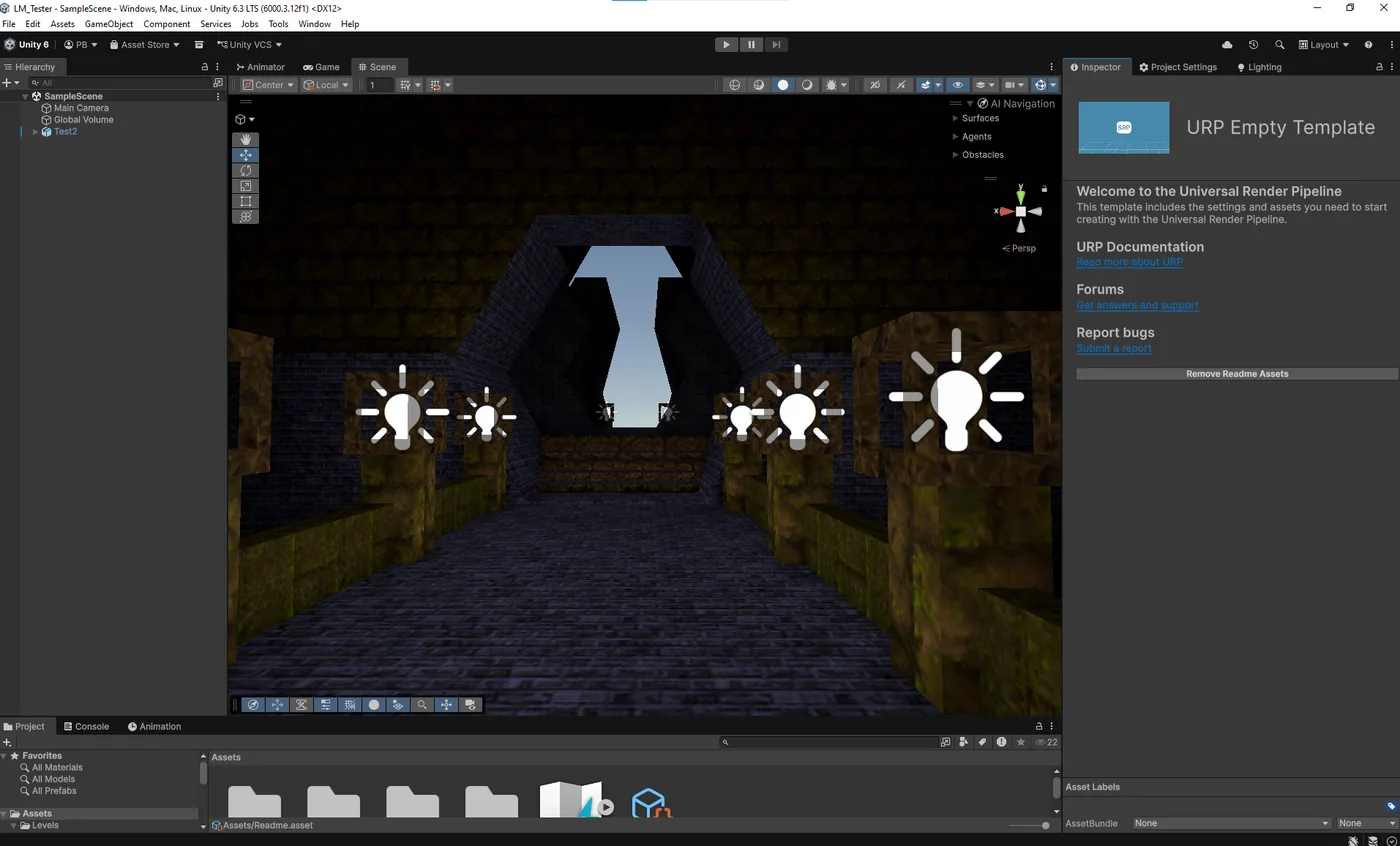Adjust the Project icon size slider
1400x846 pixels.
pyautogui.click(x=1028, y=826)
